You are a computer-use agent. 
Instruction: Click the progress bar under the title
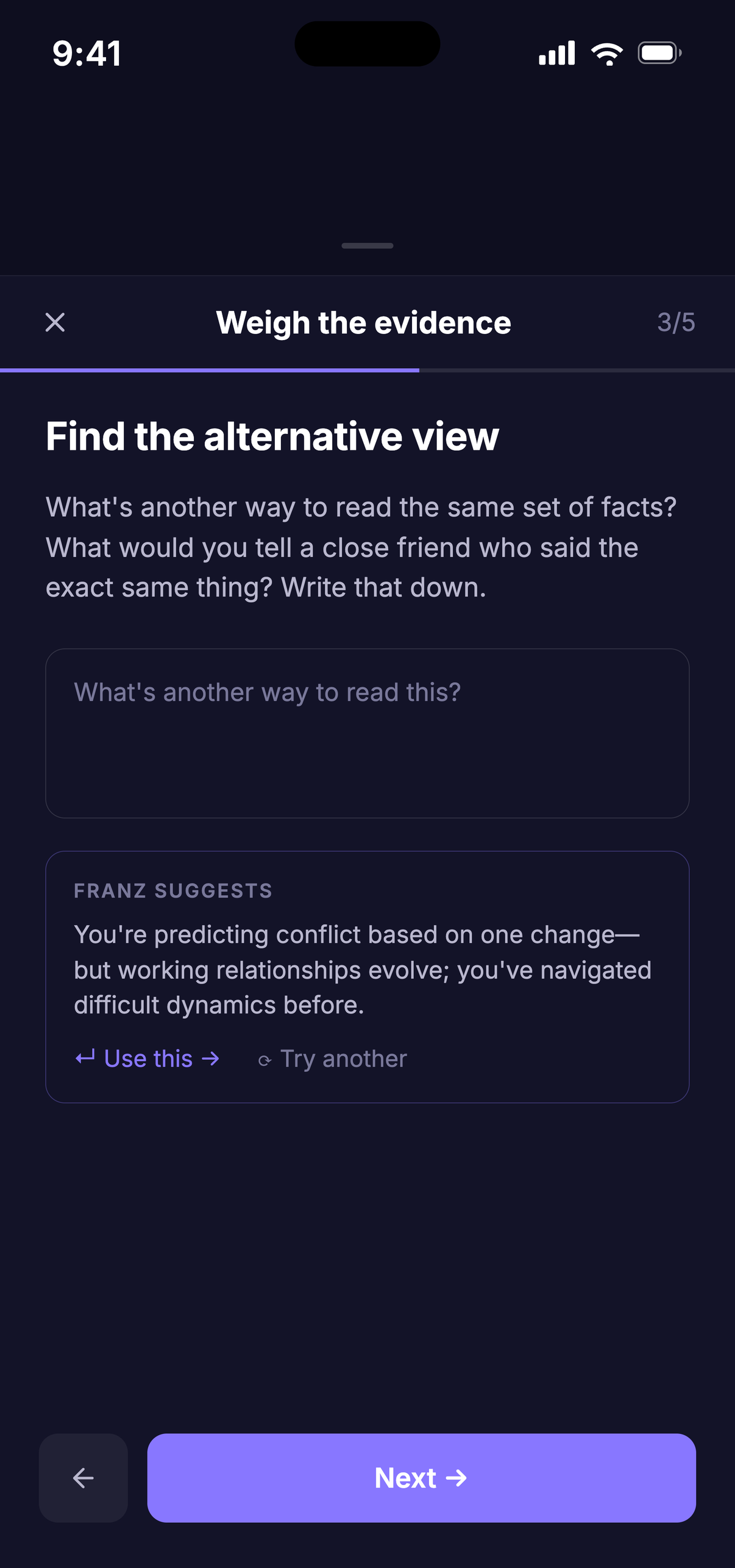pyautogui.click(x=367, y=370)
